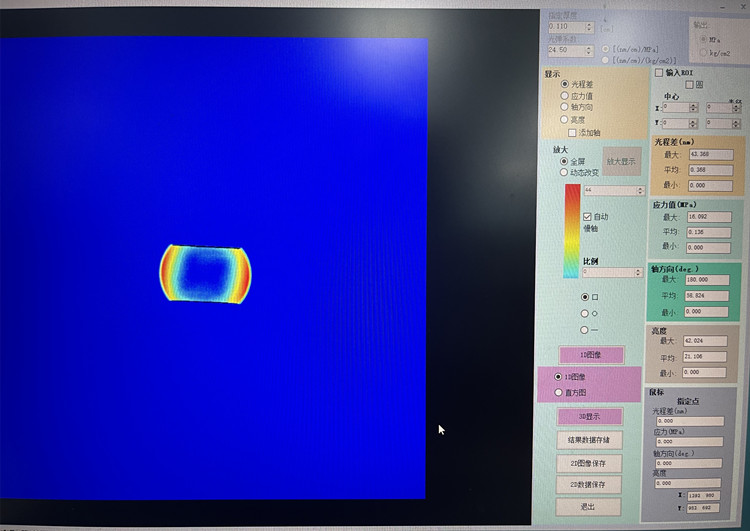Save image with 2D图像保存 button
Viewport: 750px width, 531px height.
590,463
